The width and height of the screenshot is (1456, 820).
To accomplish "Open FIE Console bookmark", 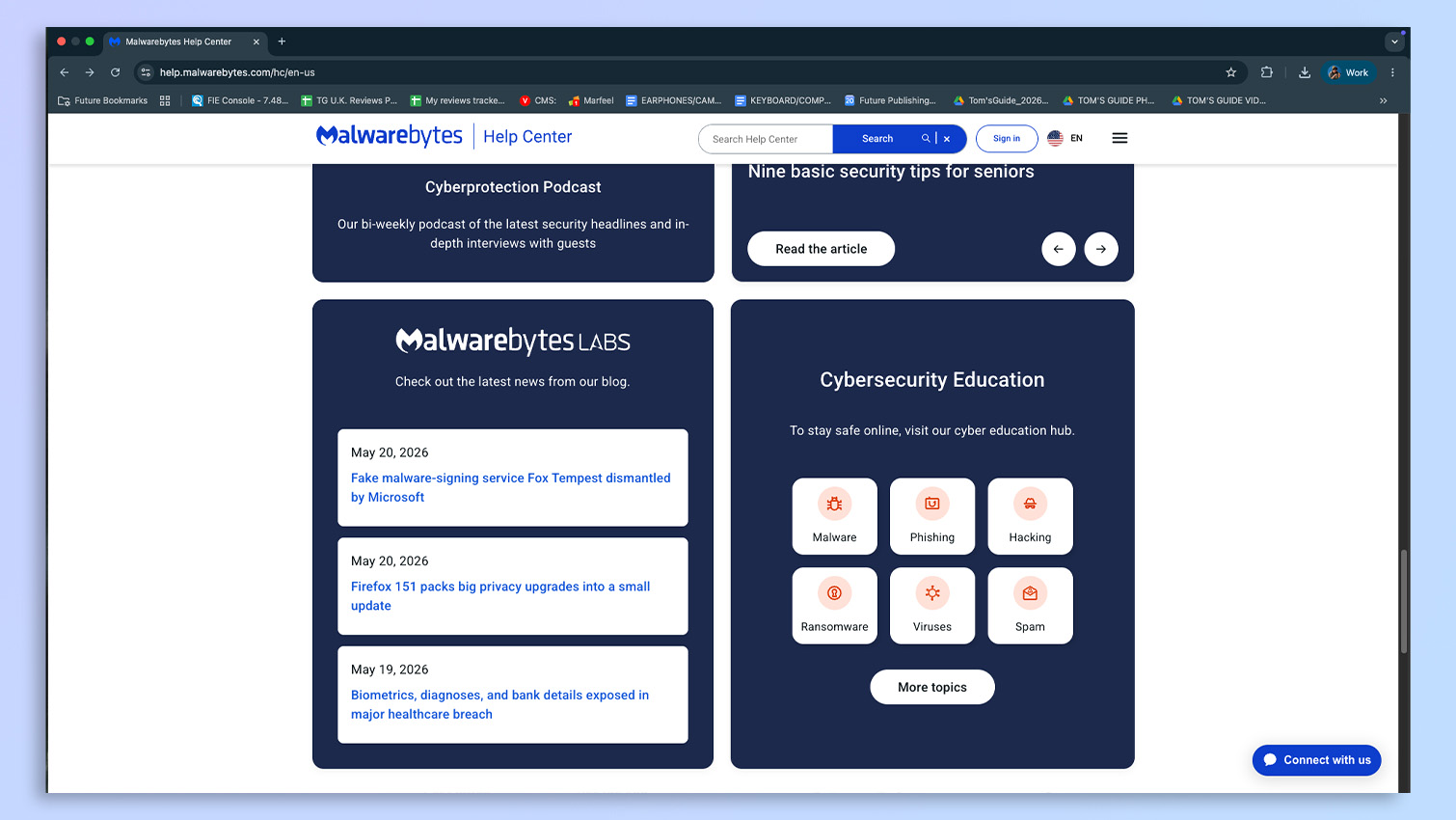I will [x=240, y=100].
